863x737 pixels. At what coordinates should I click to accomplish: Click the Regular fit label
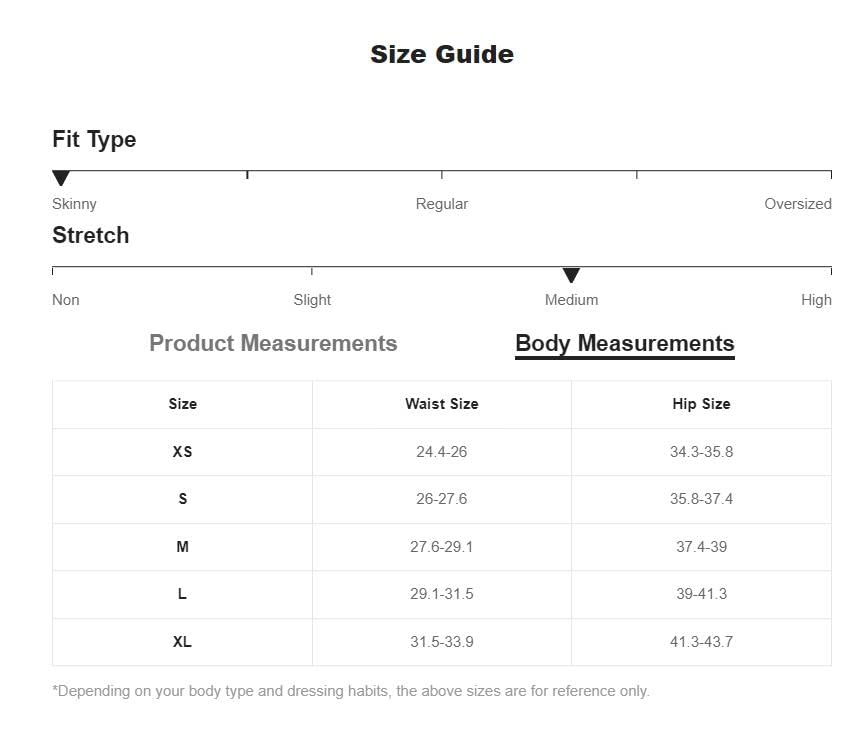point(441,204)
